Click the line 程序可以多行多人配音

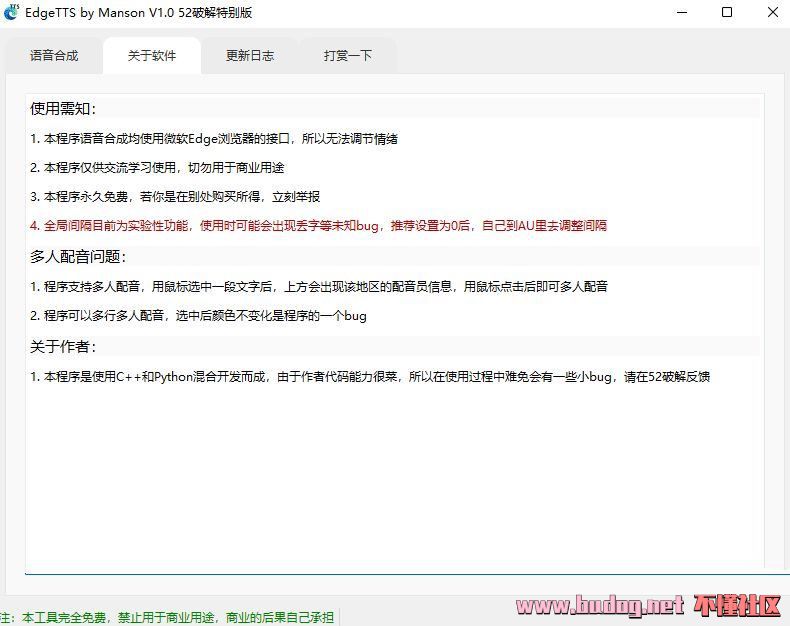coord(198,316)
